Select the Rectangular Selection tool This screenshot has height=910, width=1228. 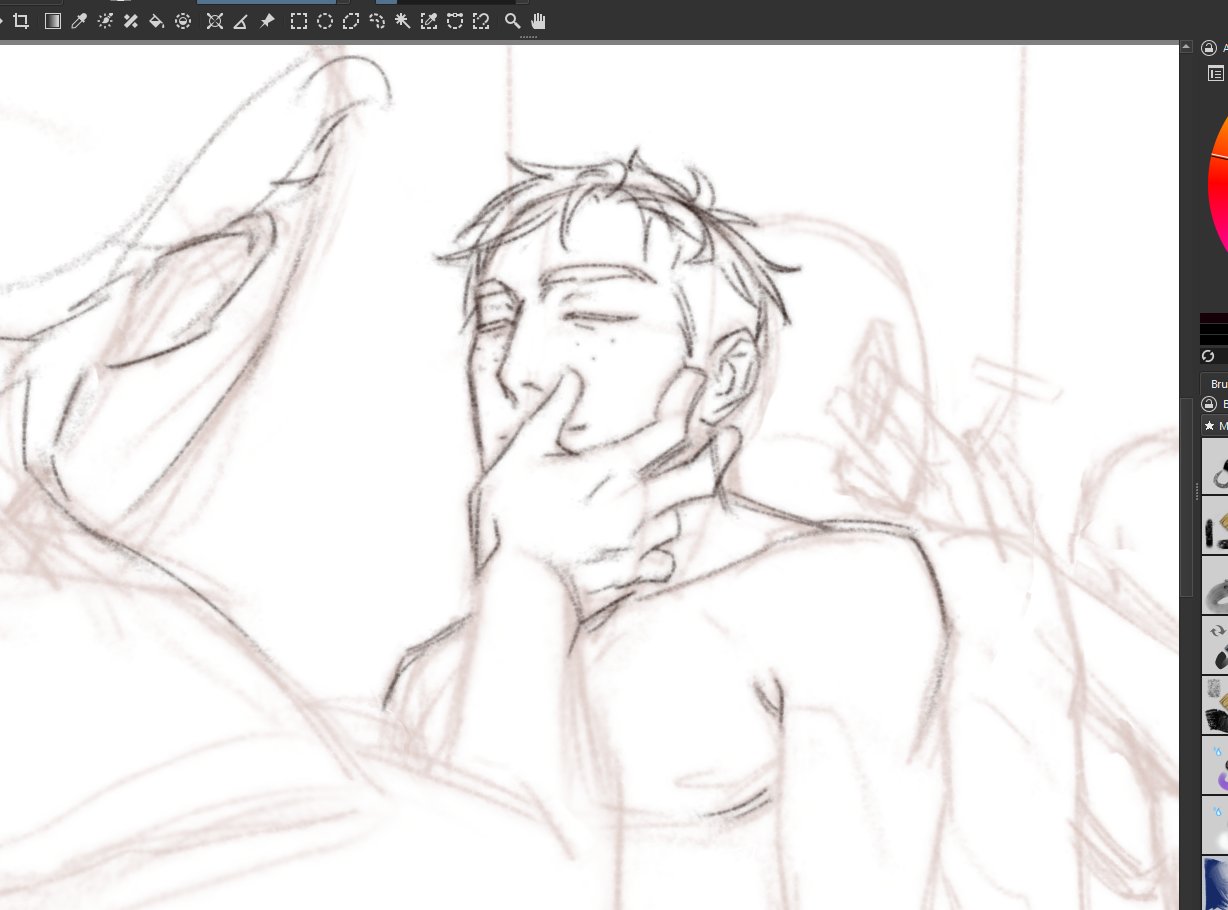298,21
